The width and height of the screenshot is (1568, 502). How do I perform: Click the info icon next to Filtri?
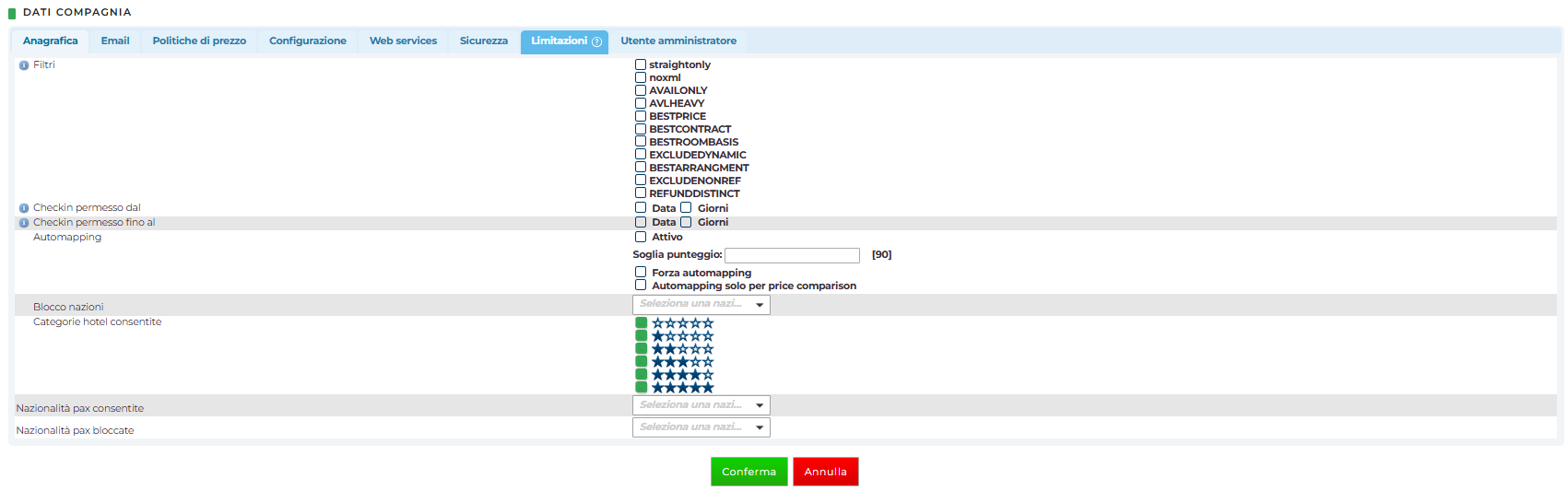24,65
